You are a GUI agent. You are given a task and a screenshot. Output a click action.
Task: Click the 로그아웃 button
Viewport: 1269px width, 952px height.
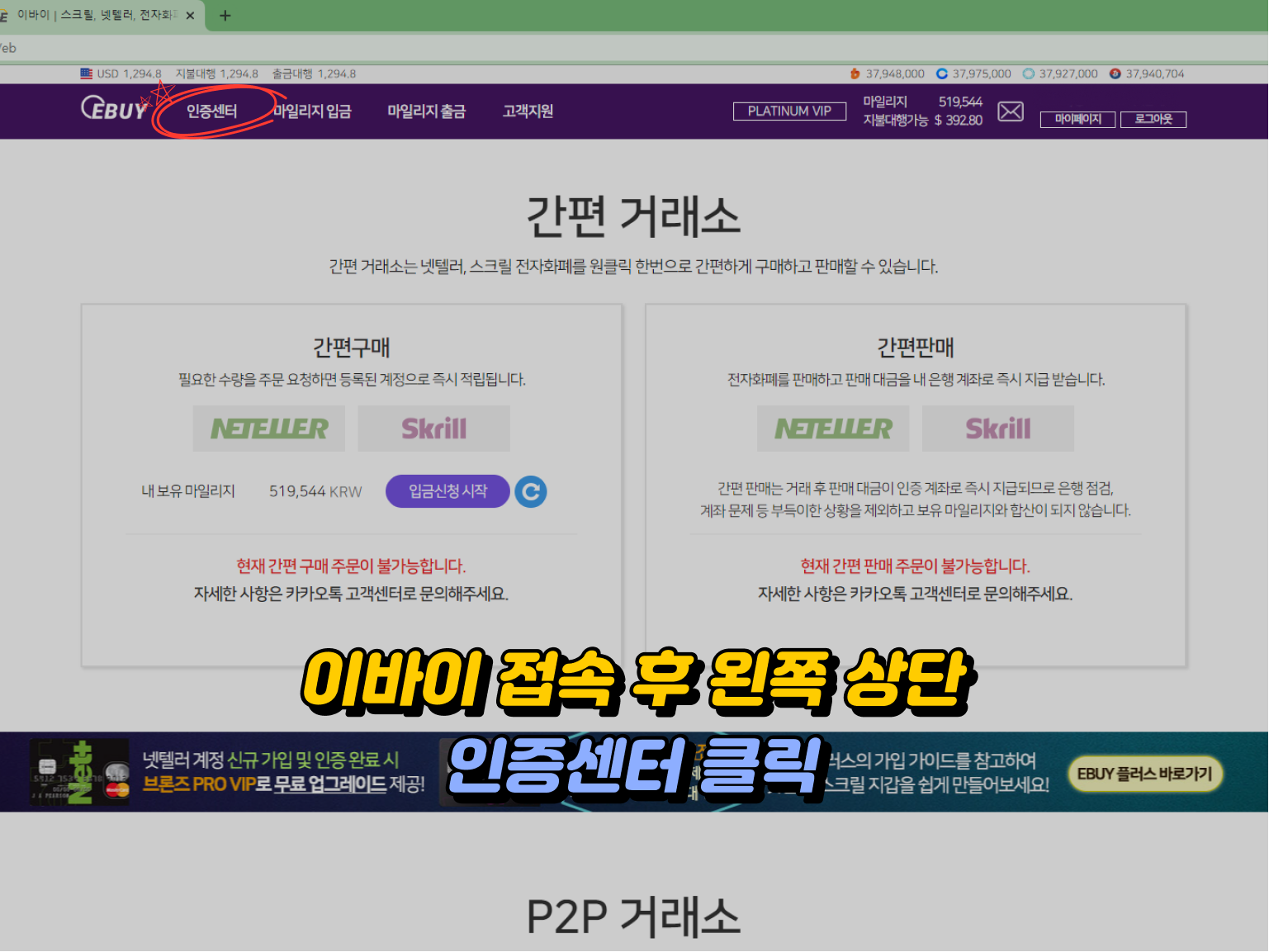pyautogui.click(x=1153, y=120)
